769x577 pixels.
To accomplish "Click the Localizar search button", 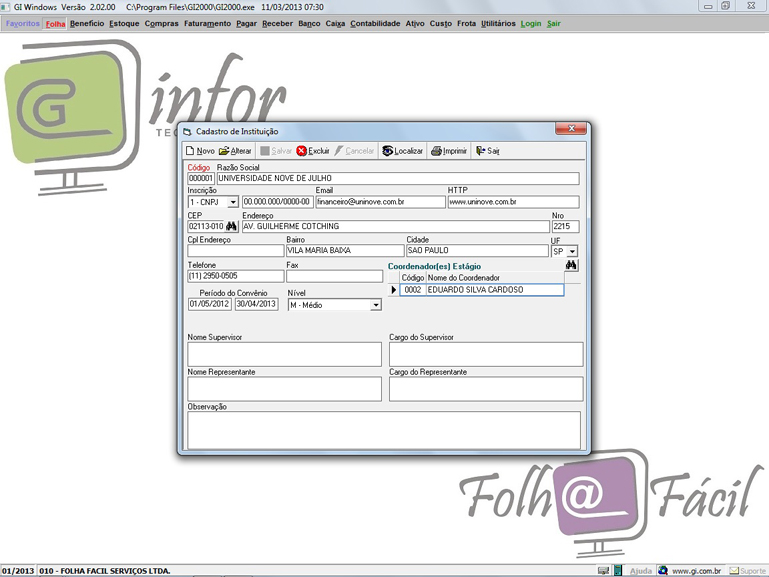I will (403, 151).
